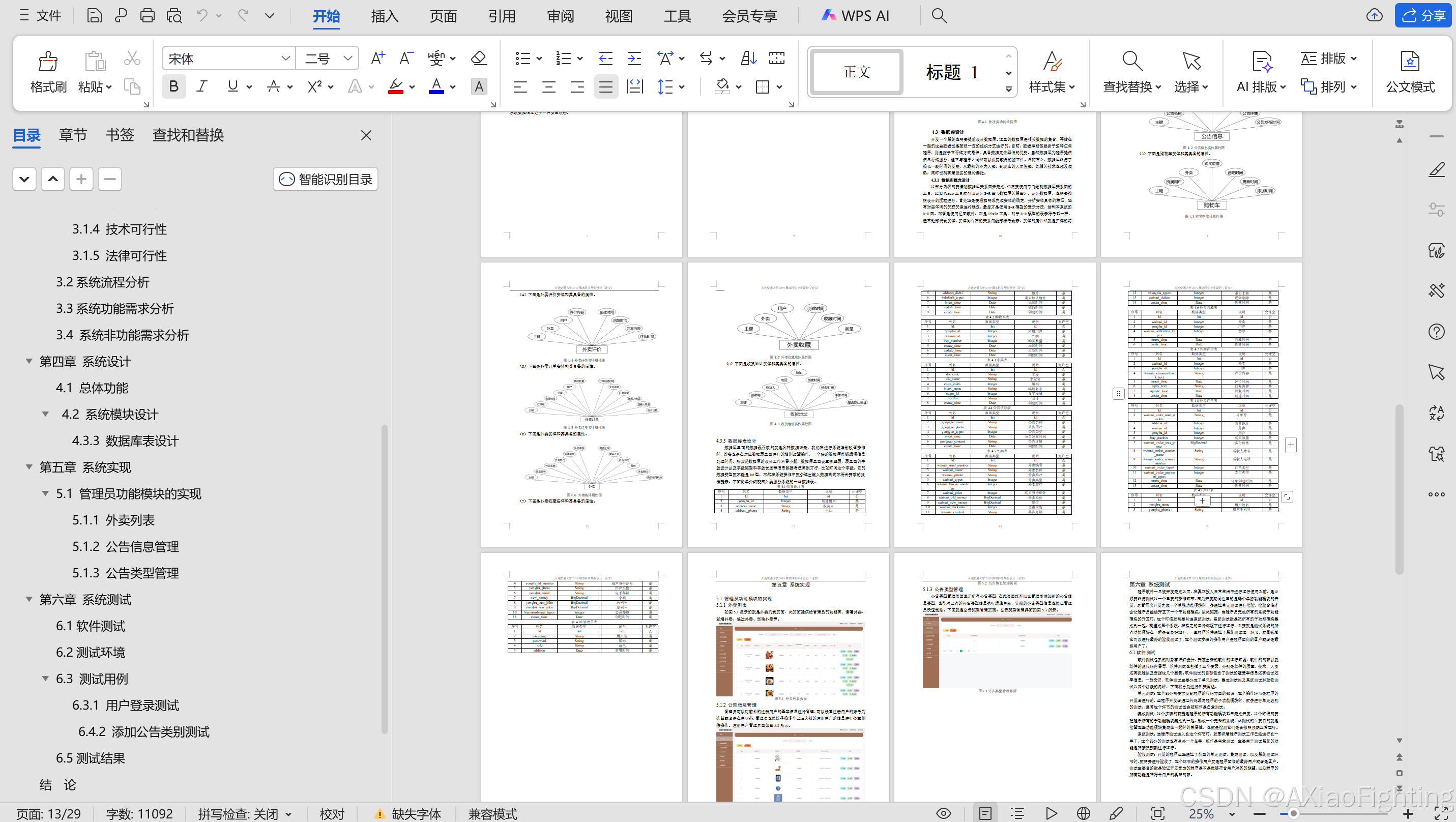
Task: Click the 样式集 styles icon
Action: (1053, 72)
